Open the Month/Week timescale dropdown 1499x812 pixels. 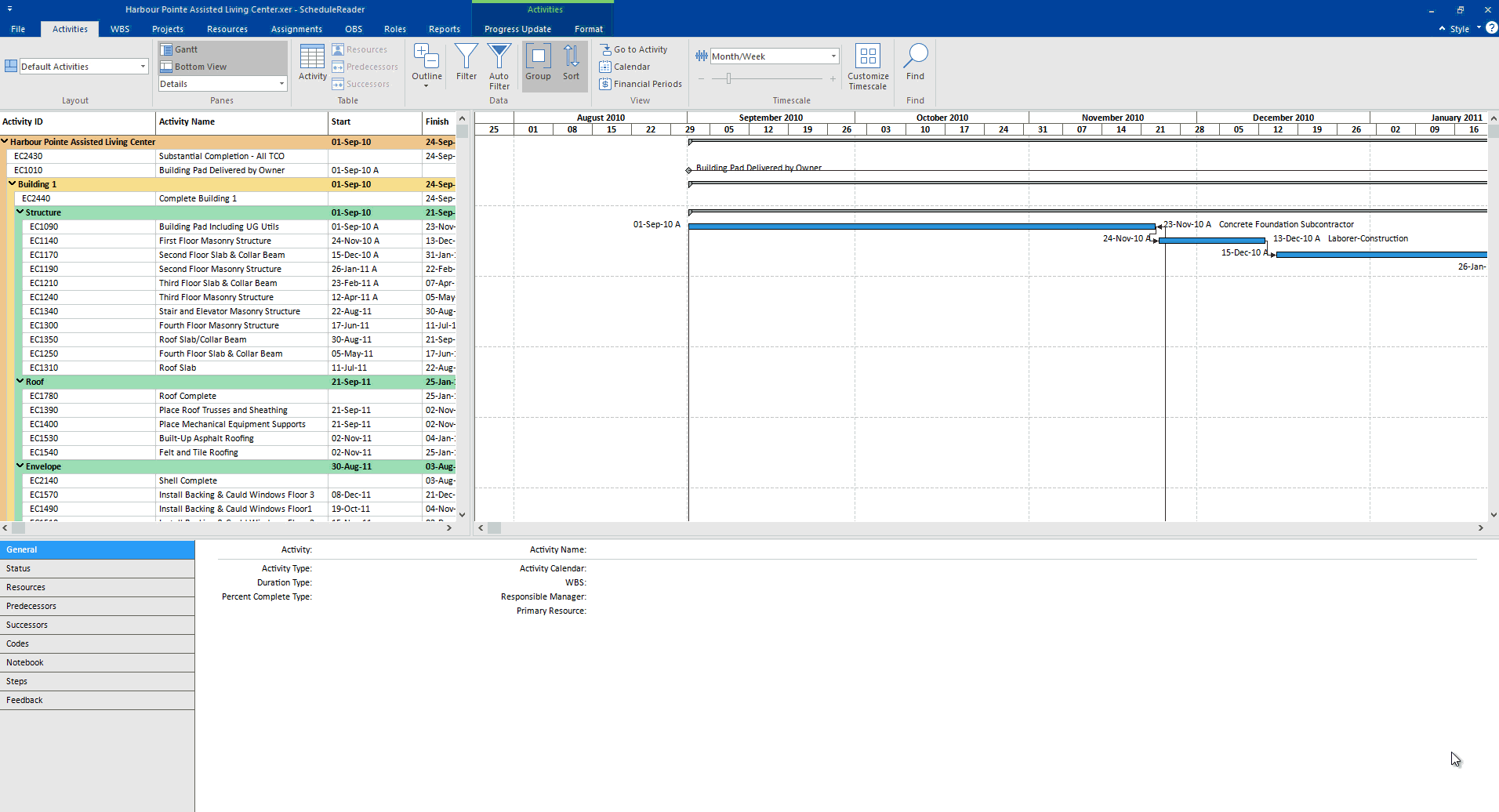click(x=833, y=56)
